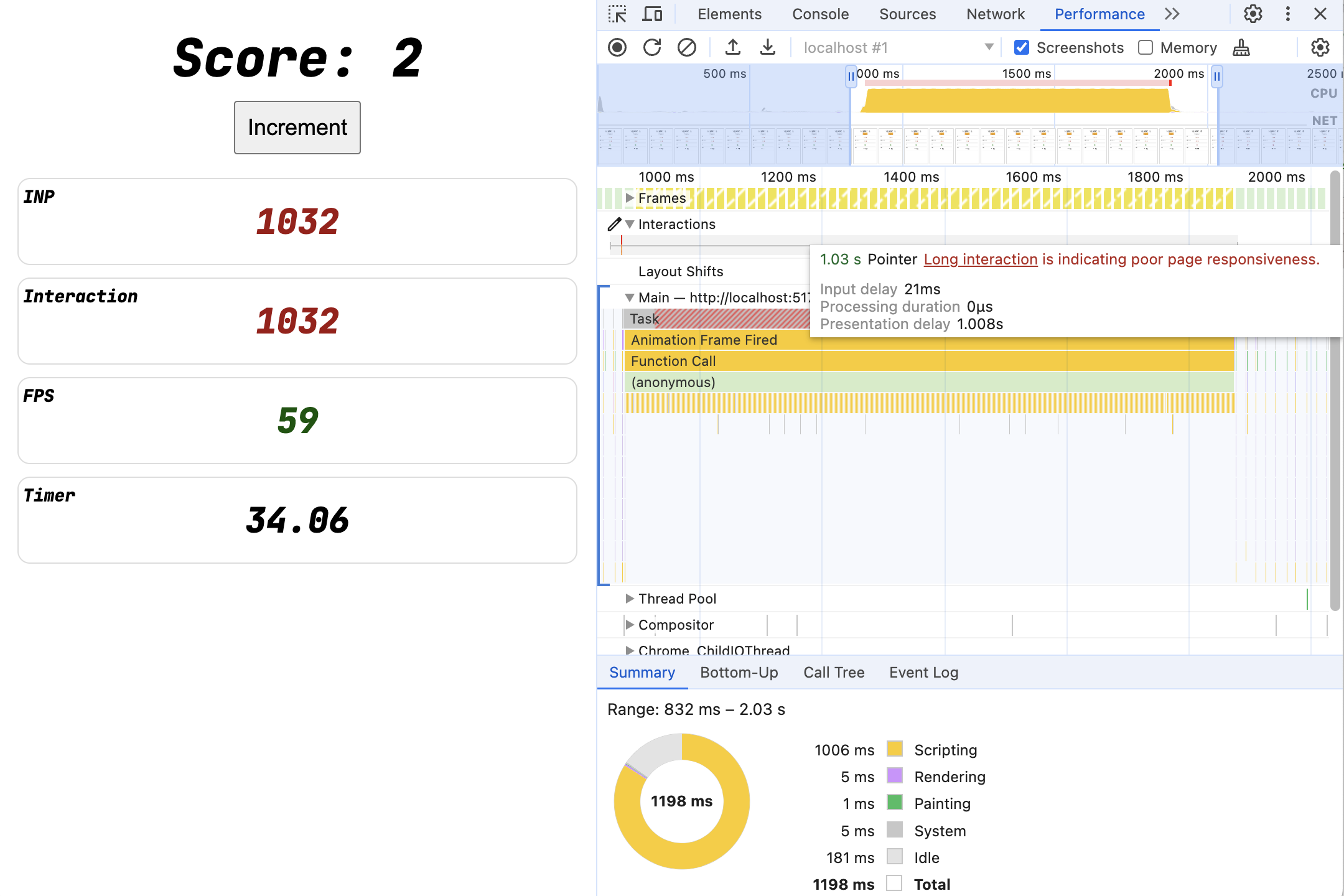This screenshot has height=896, width=1344.
Task: Click the reload and profile icon
Action: tap(651, 47)
